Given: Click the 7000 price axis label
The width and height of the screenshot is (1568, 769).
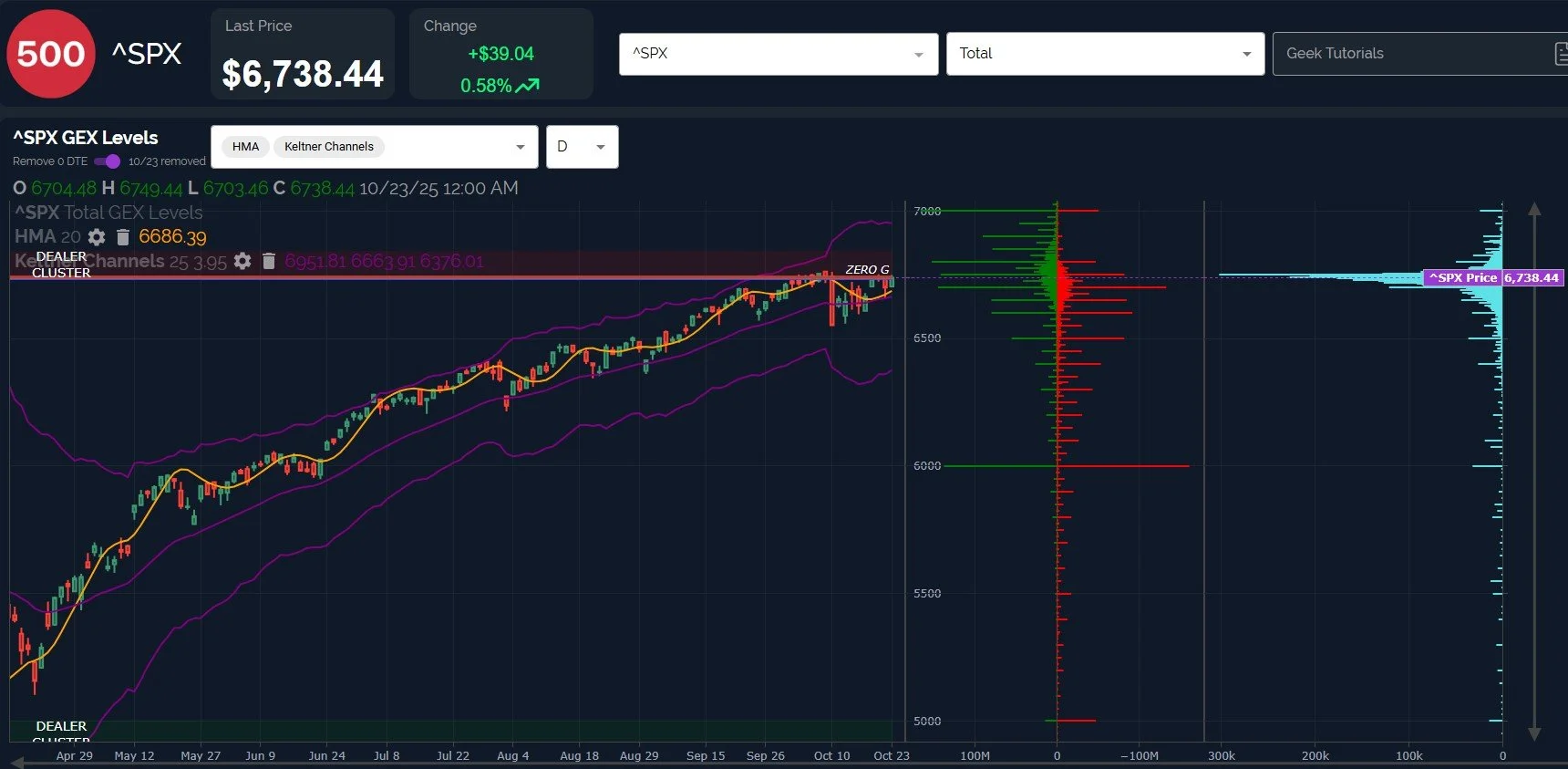Looking at the screenshot, I should 927,211.
